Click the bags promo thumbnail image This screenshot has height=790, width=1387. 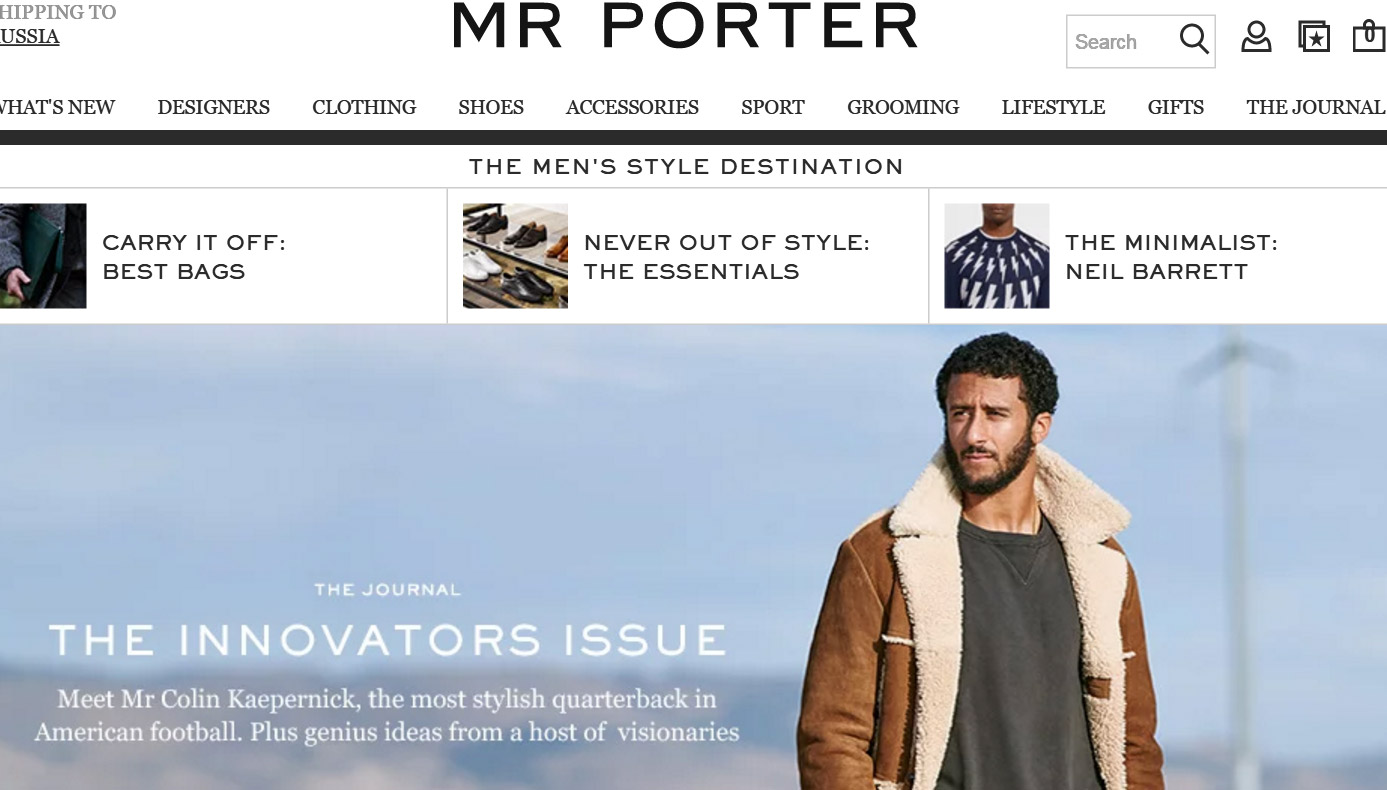coord(43,256)
